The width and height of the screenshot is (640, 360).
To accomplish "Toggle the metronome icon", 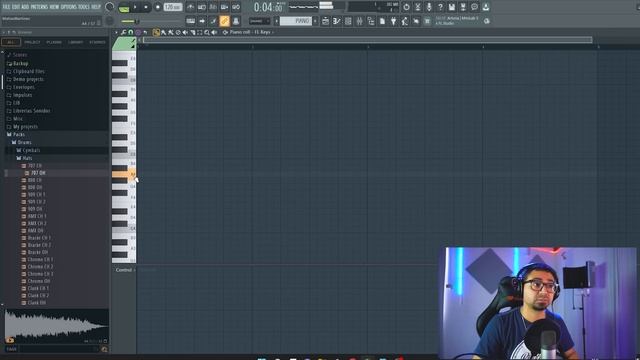I will coord(191,7).
